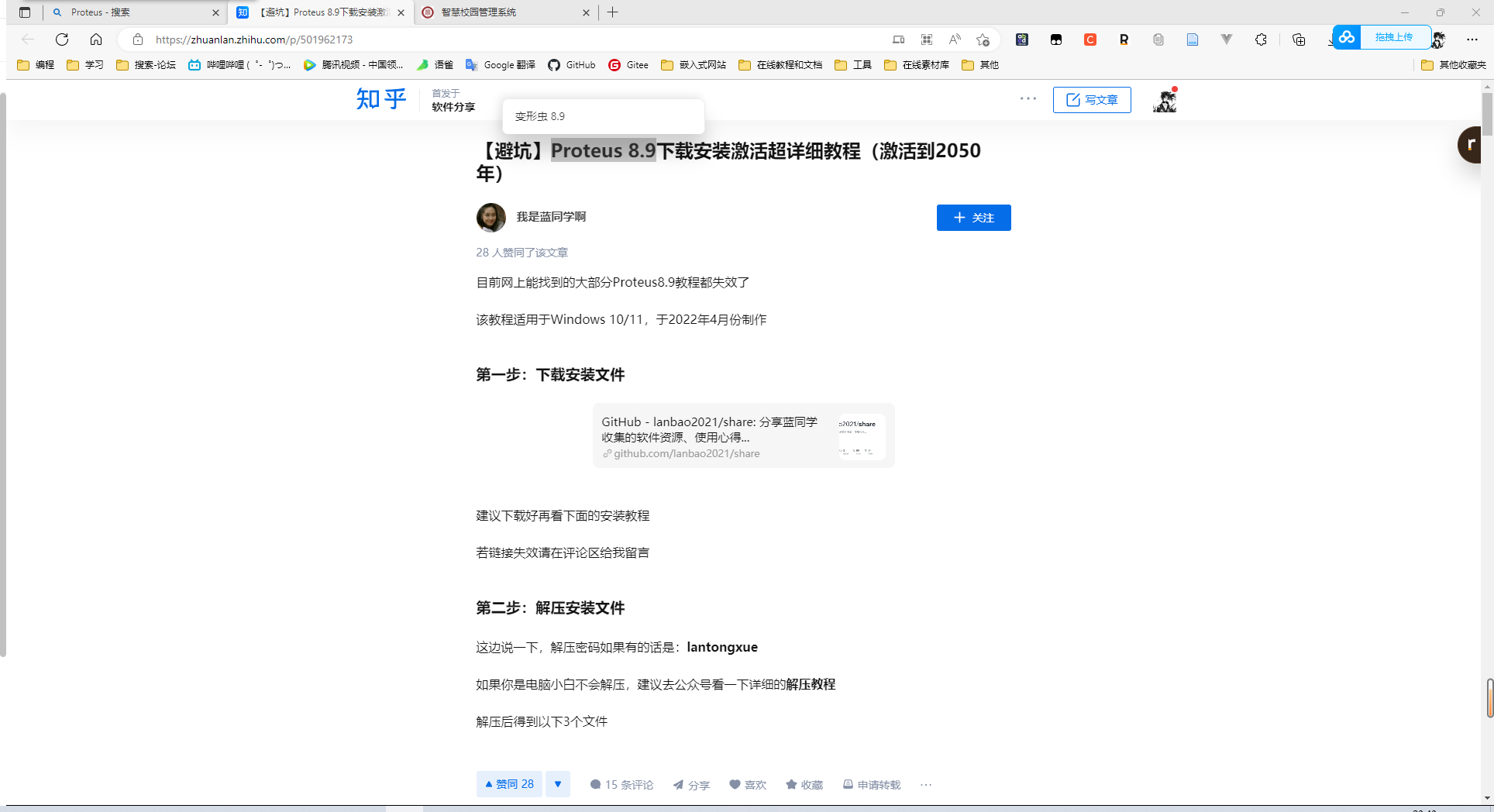
Task: Go to browser home page
Action: point(96,40)
